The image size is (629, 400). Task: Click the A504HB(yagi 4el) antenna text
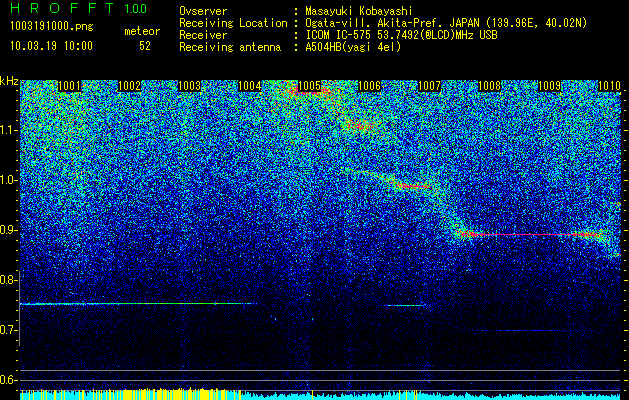click(x=353, y=47)
